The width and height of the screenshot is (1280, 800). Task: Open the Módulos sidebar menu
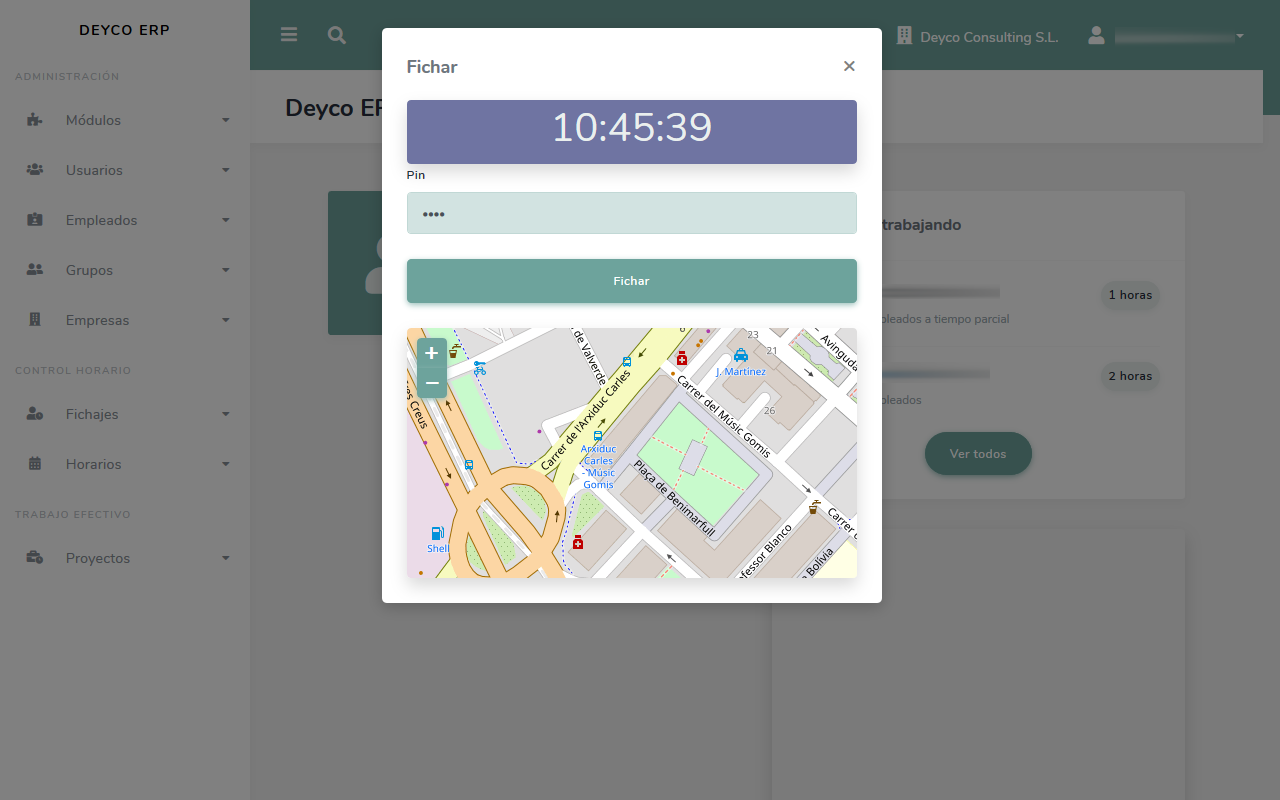(125, 120)
